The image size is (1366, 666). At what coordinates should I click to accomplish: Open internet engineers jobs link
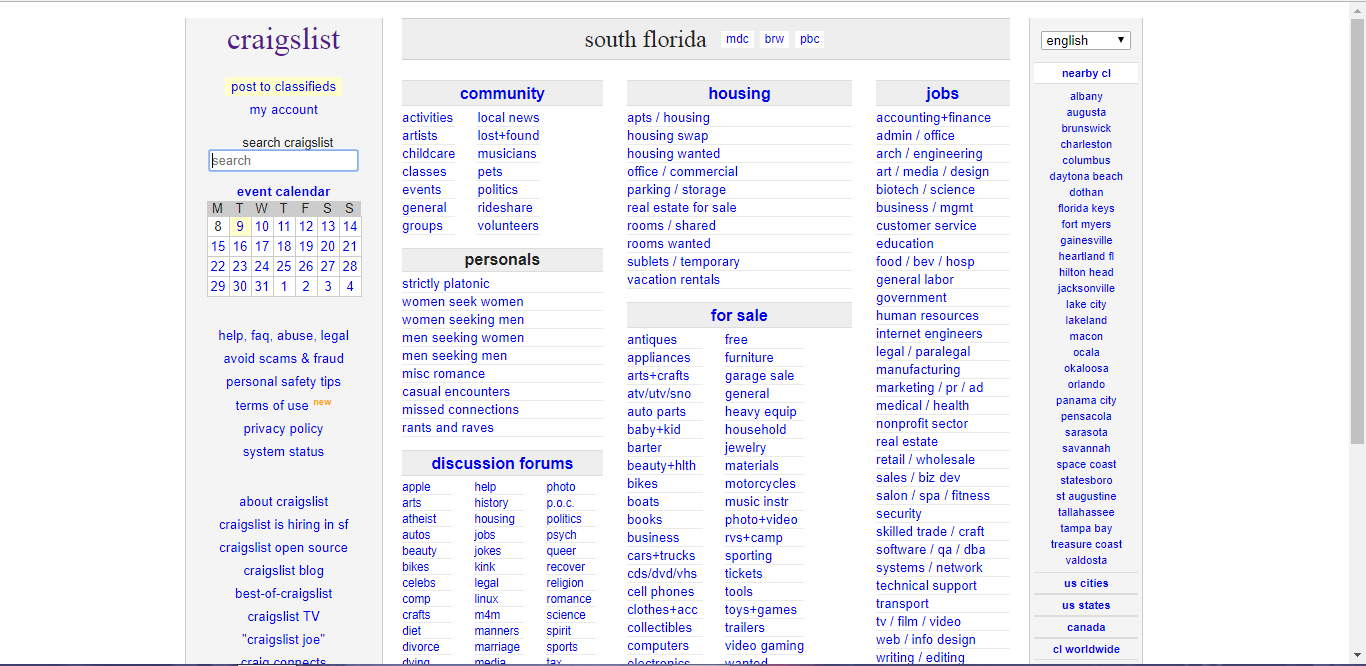pos(929,334)
